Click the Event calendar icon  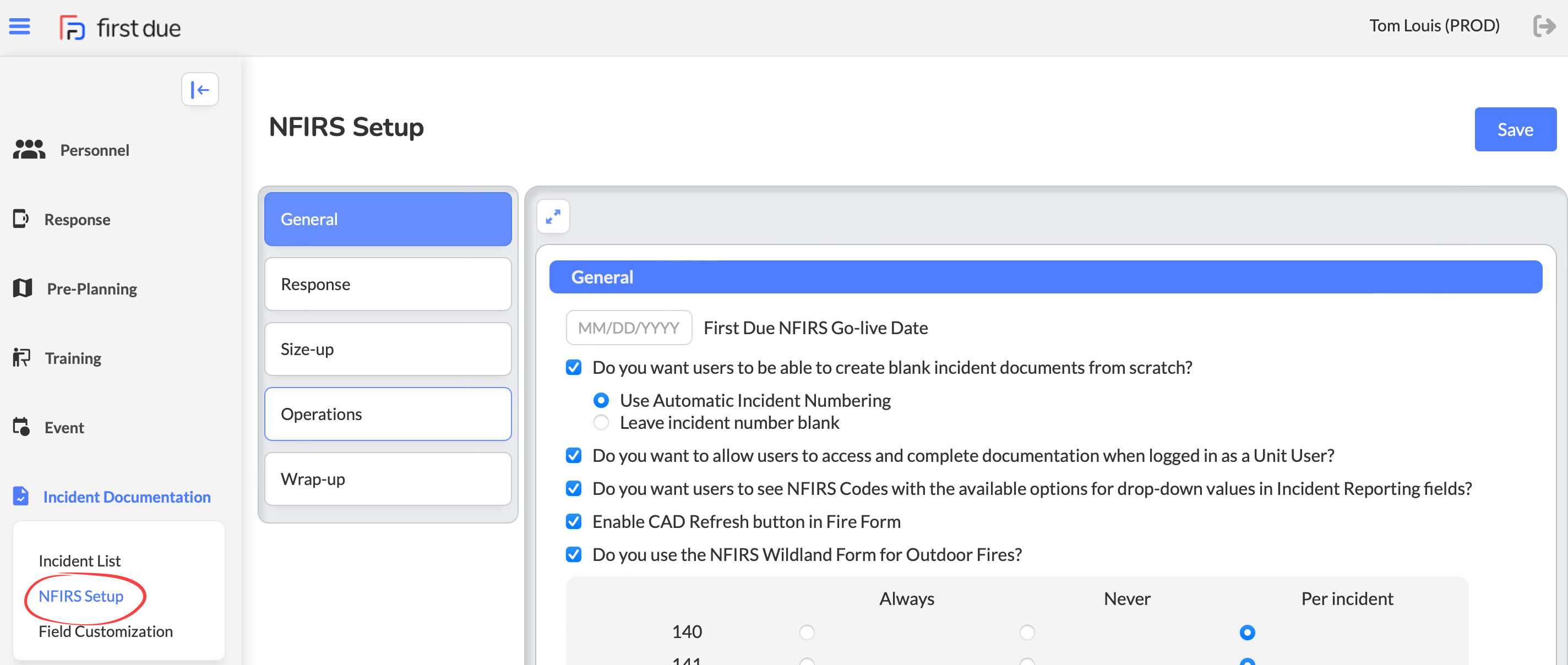click(x=21, y=427)
